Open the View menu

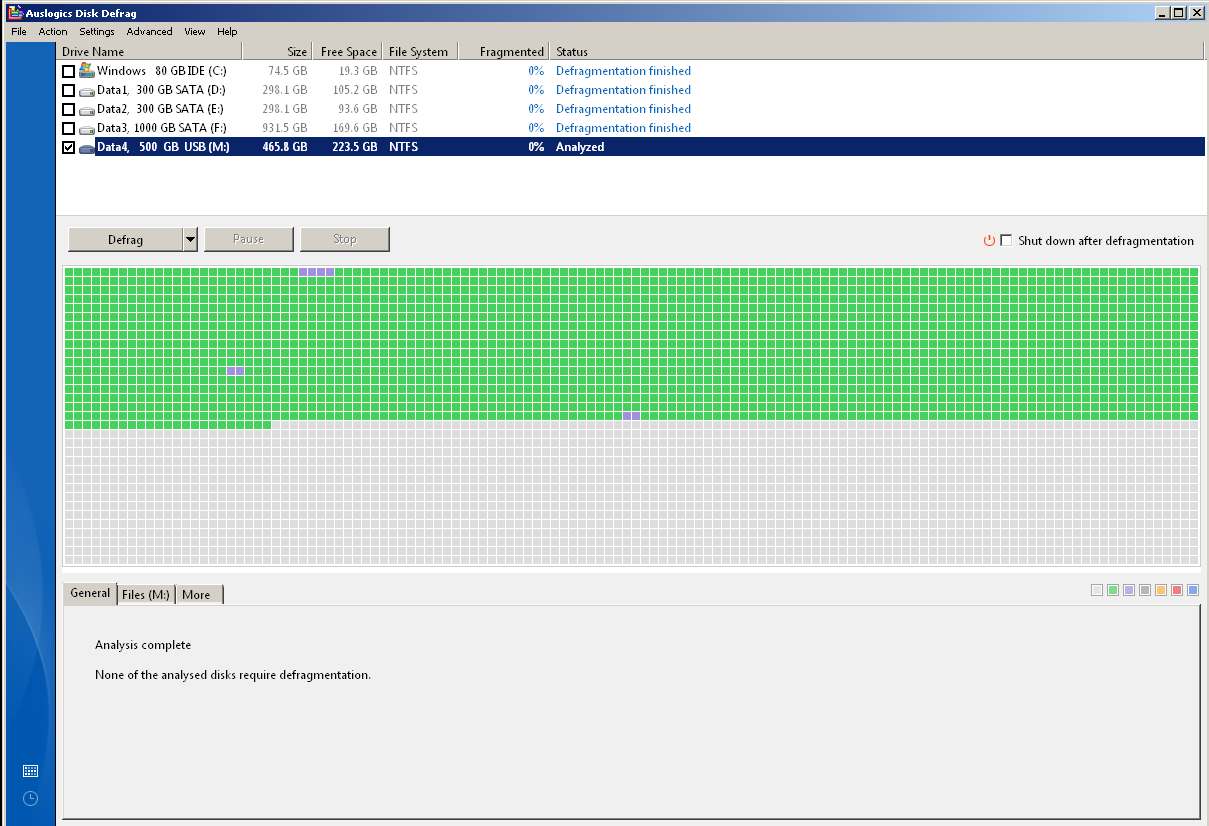[x=195, y=32]
